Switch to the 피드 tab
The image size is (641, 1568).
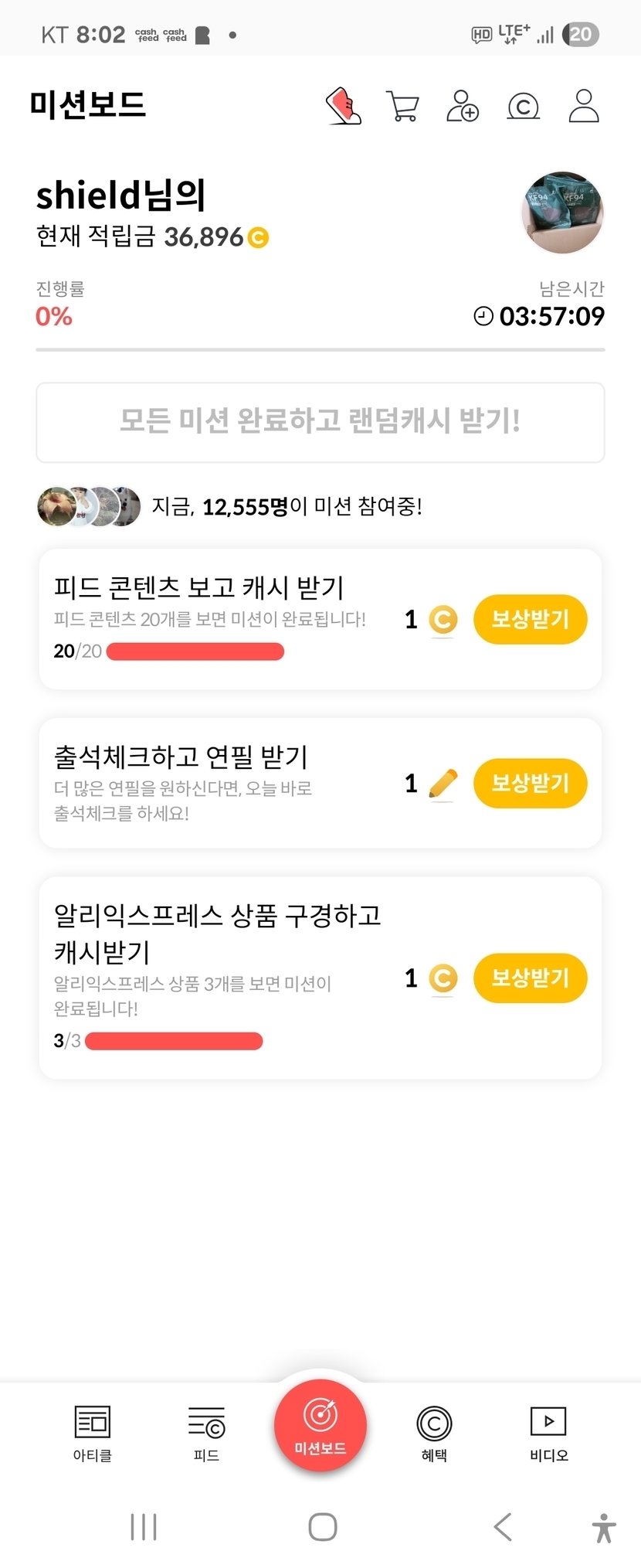[x=206, y=1434]
